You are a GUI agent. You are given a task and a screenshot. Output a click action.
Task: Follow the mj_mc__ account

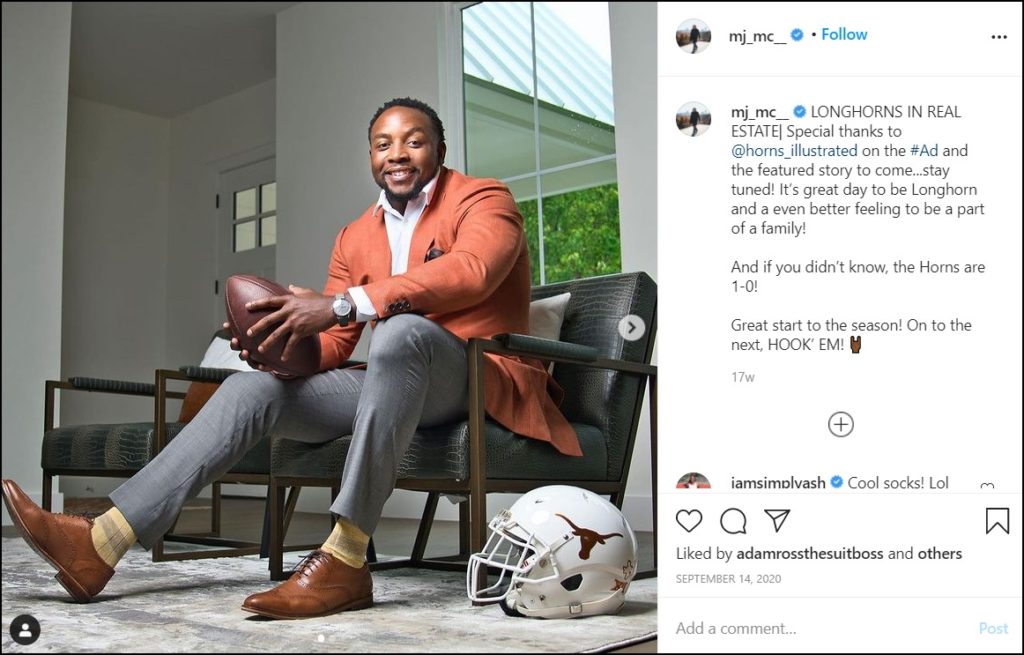click(x=844, y=34)
